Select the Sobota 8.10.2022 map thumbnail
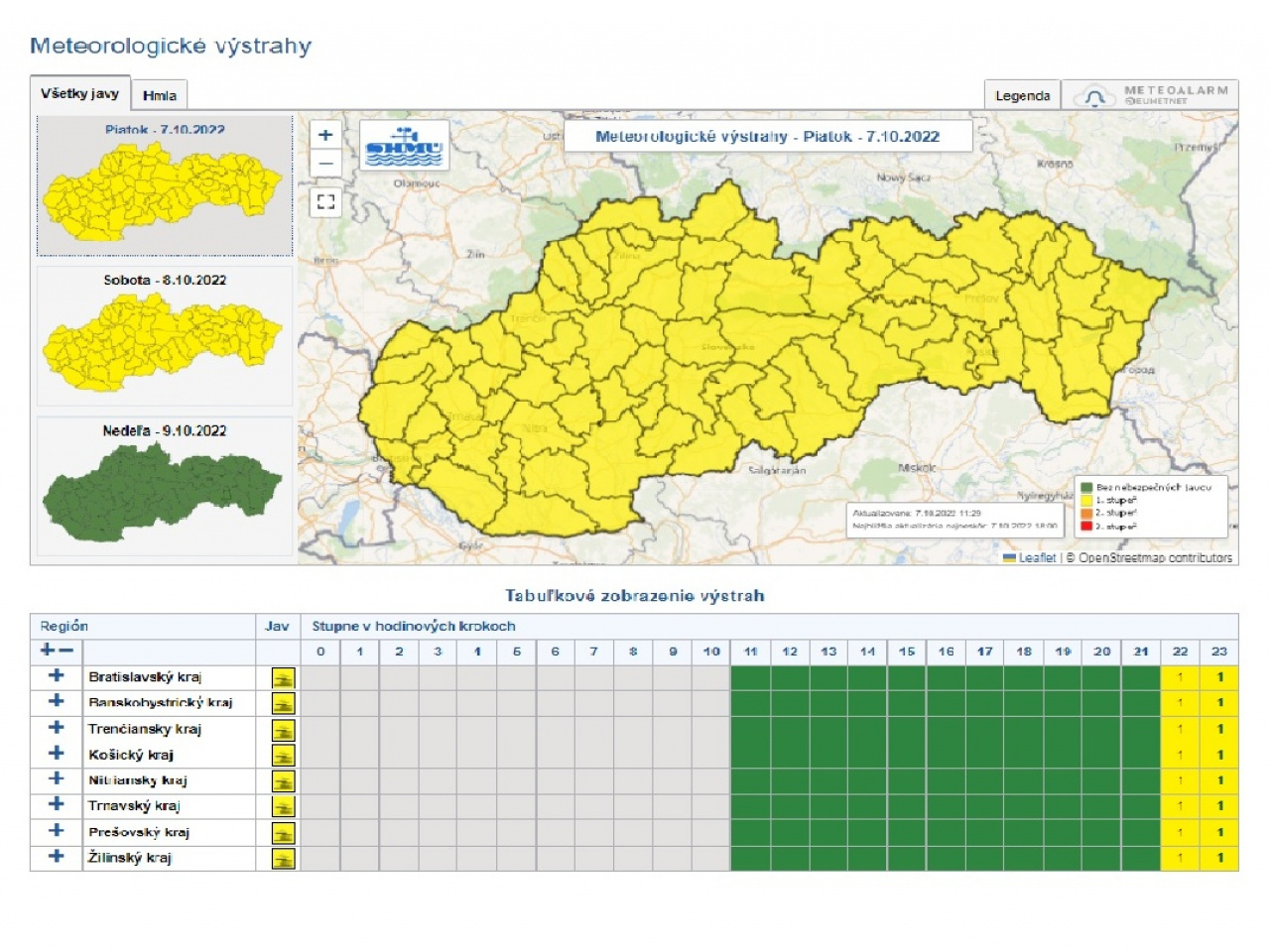 pos(165,336)
